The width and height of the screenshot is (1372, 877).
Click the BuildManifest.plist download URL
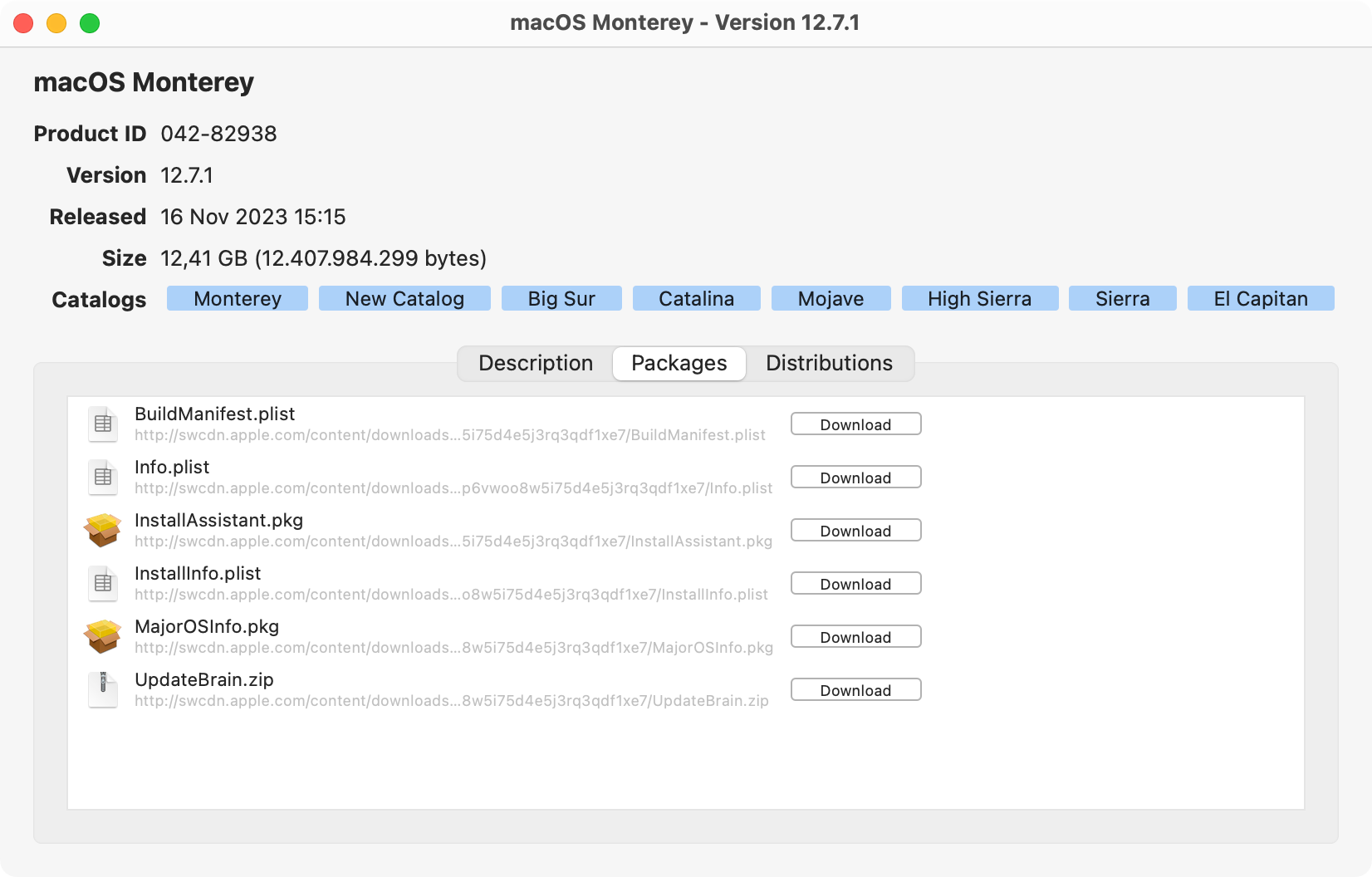[x=450, y=435]
